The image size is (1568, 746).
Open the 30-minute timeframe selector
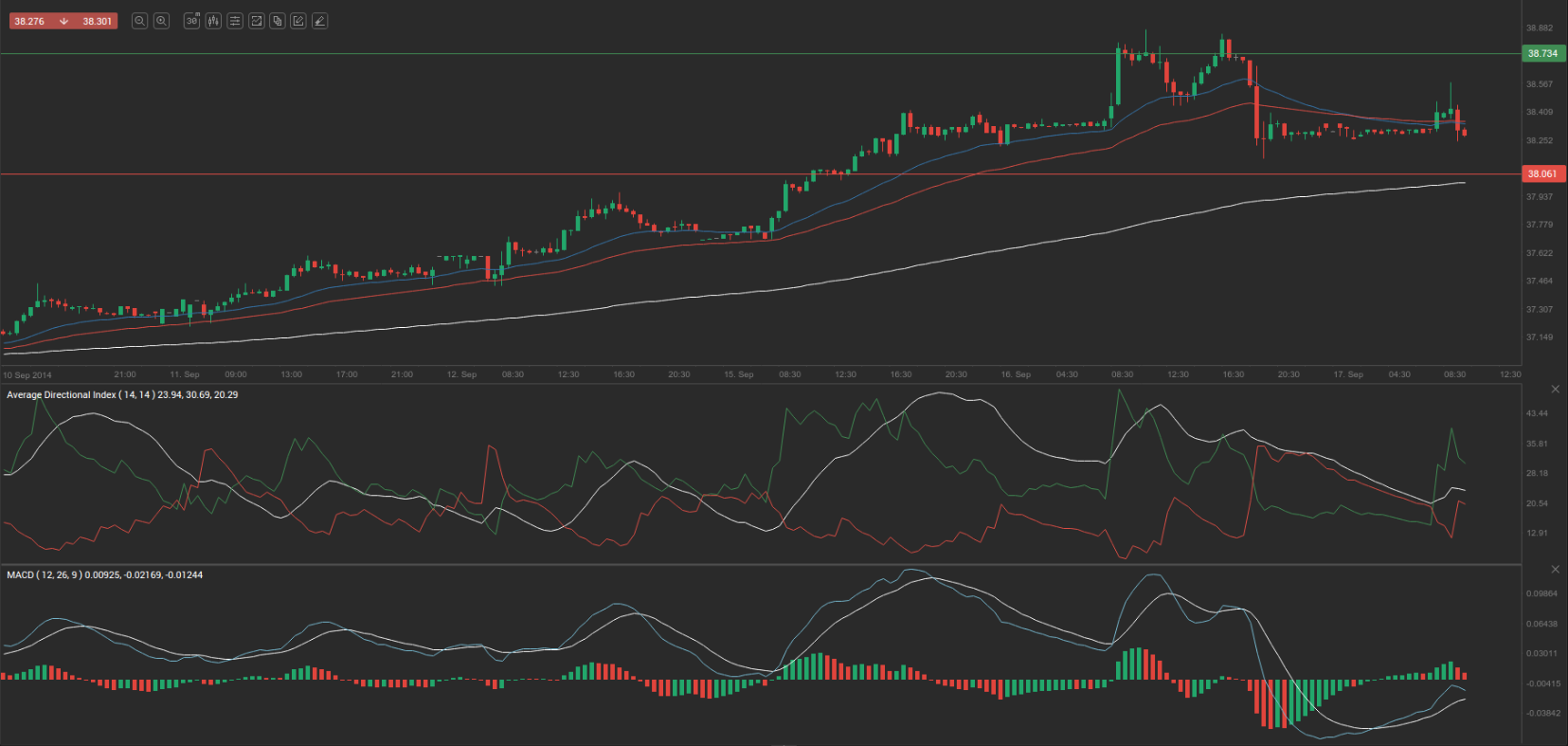191,21
